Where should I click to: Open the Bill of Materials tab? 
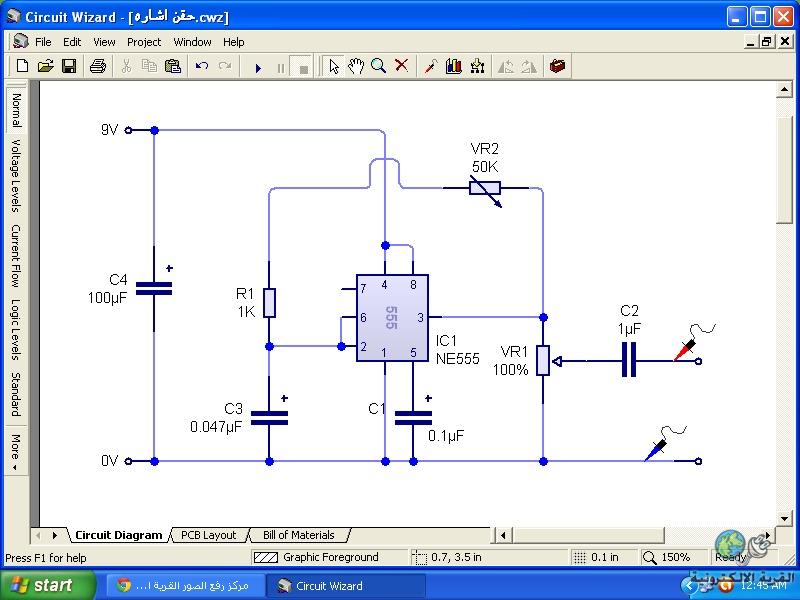coord(298,535)
